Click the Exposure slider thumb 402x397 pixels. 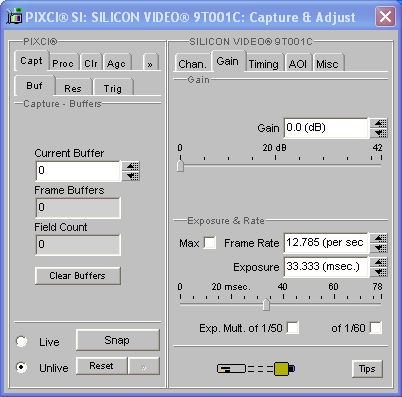pos(266,305)
